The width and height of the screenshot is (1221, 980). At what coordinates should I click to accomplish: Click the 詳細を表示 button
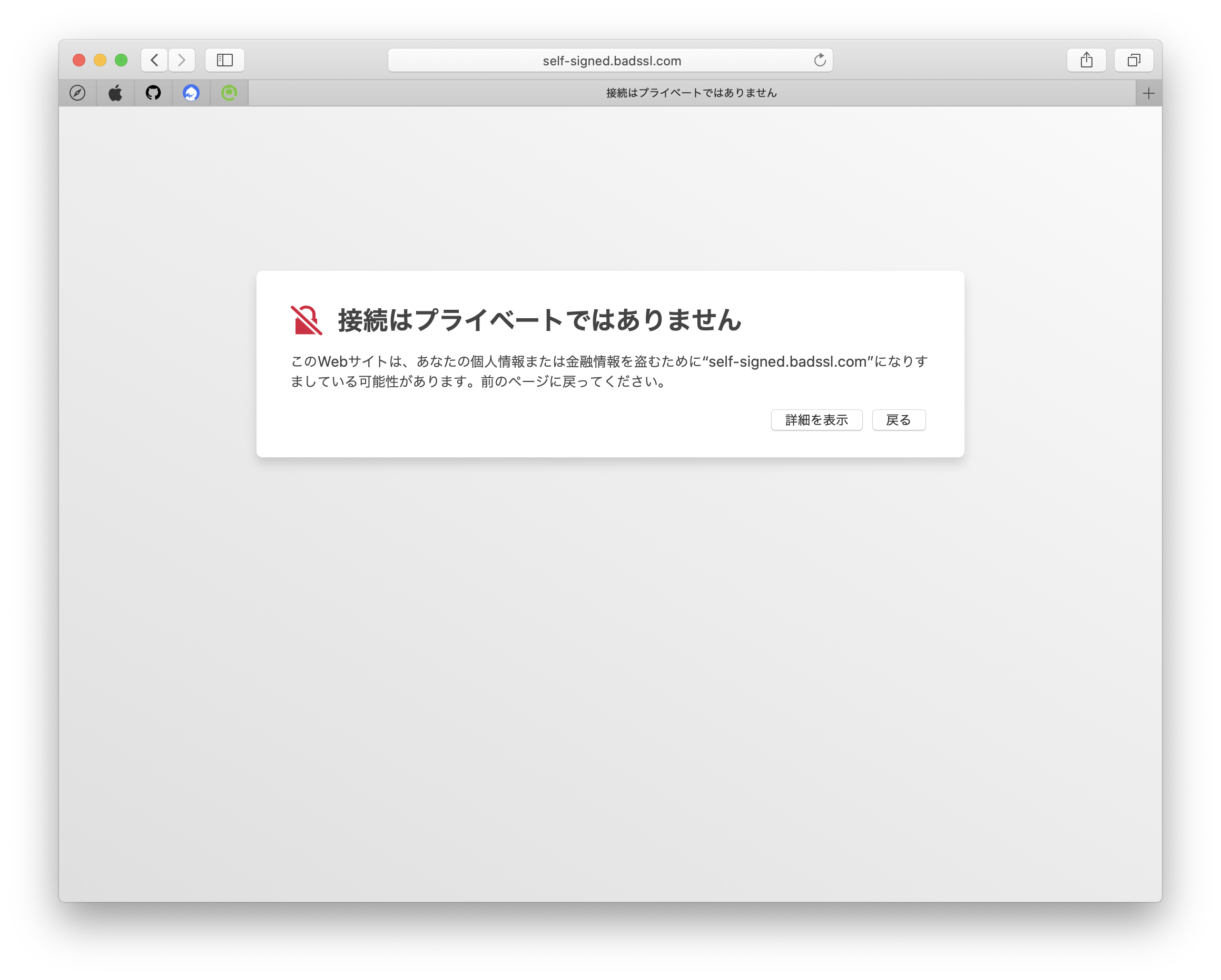tap(816, 420)
